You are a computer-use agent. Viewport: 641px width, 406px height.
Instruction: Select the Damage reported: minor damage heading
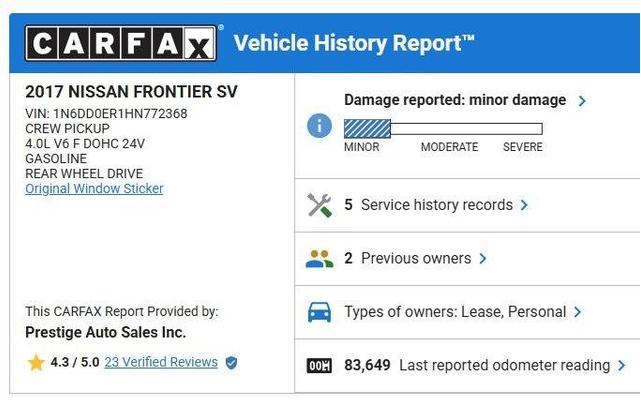click(455, 100)
